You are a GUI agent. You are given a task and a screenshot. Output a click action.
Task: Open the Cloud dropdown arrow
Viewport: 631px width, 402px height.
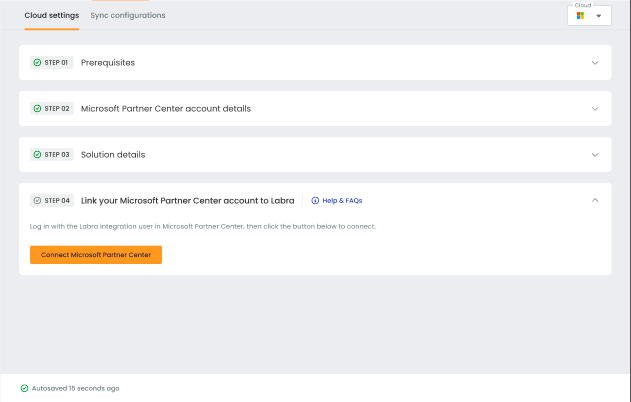pyautogui.click(x=599, y=16)
